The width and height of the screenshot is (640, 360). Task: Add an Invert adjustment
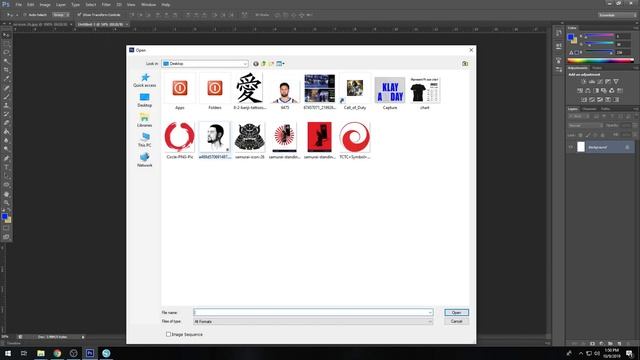(x=584, y=100)
